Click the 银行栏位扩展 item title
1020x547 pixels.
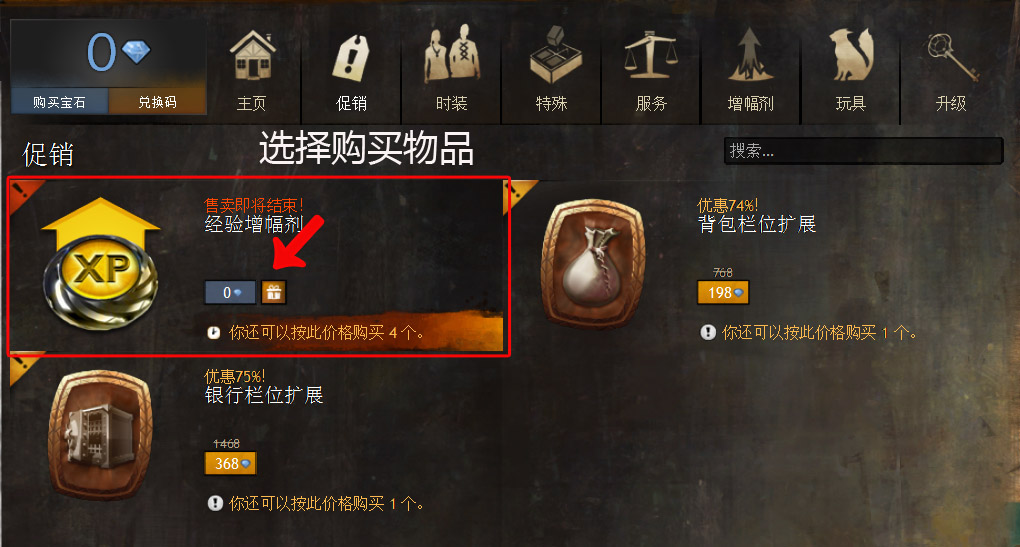point(263,395)
